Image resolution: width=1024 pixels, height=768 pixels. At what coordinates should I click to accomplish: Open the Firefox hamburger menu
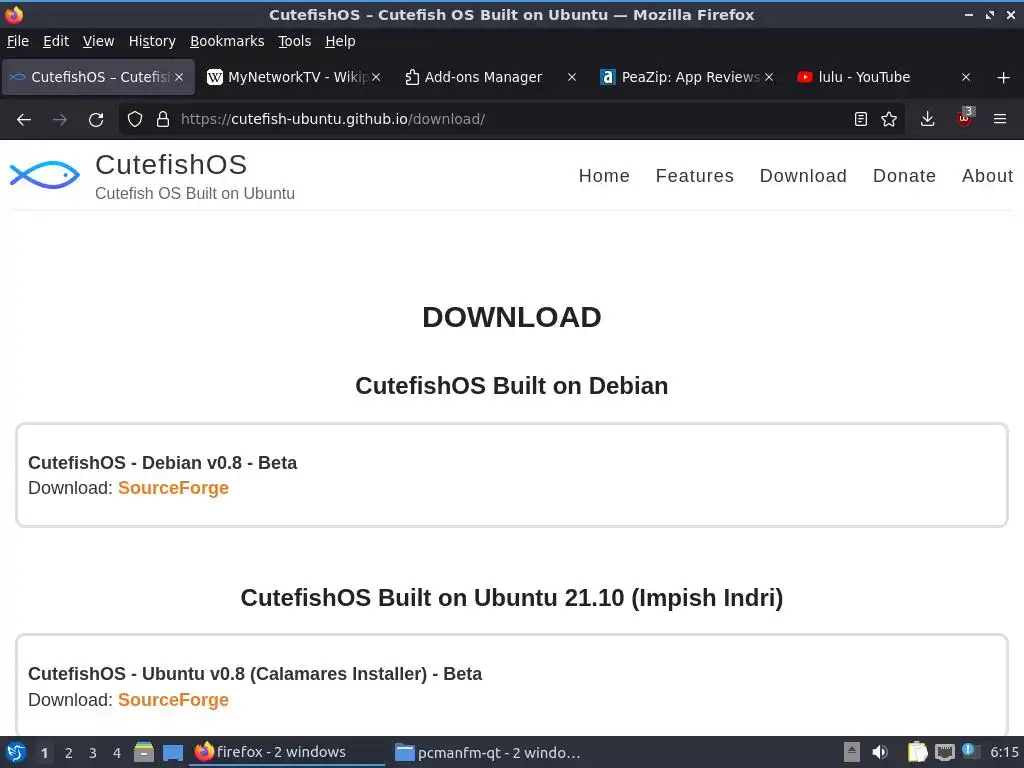point(1000,119)
